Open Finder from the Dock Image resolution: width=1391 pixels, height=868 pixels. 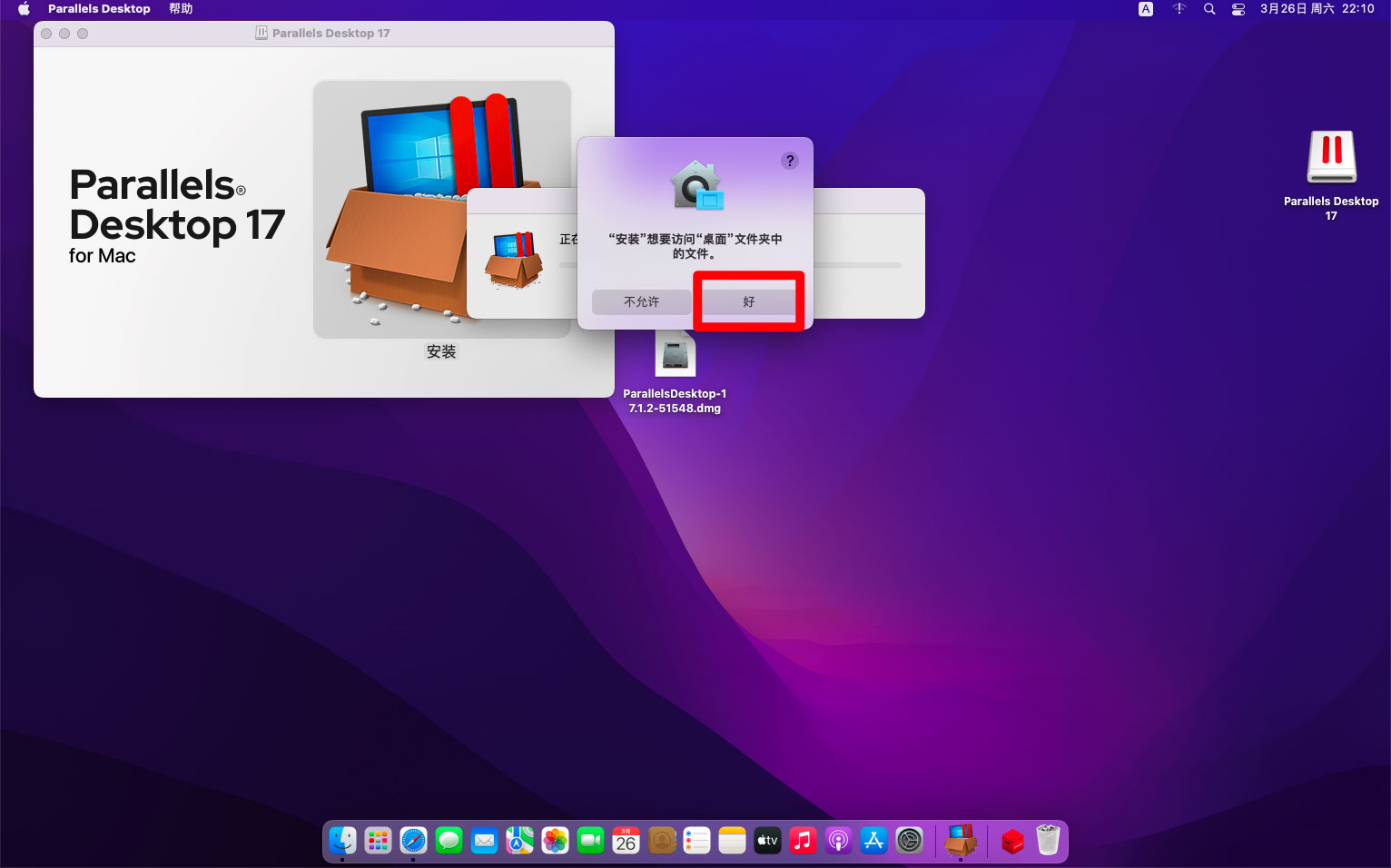(x=342, y=841)
